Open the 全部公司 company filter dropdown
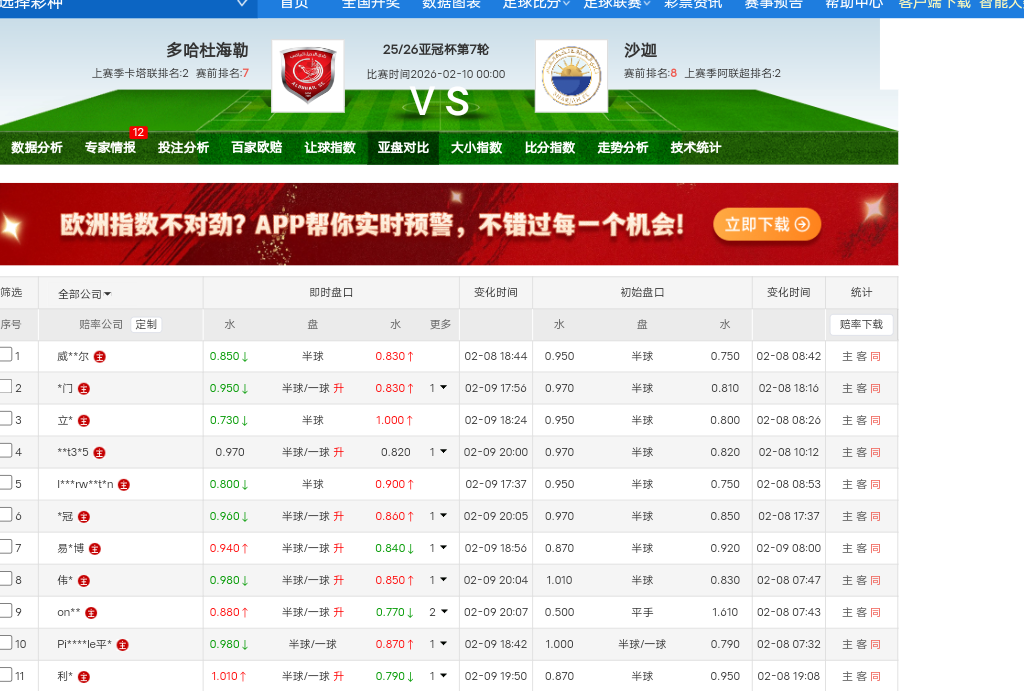Screen dimensions: 1024x691 (85, 294)
